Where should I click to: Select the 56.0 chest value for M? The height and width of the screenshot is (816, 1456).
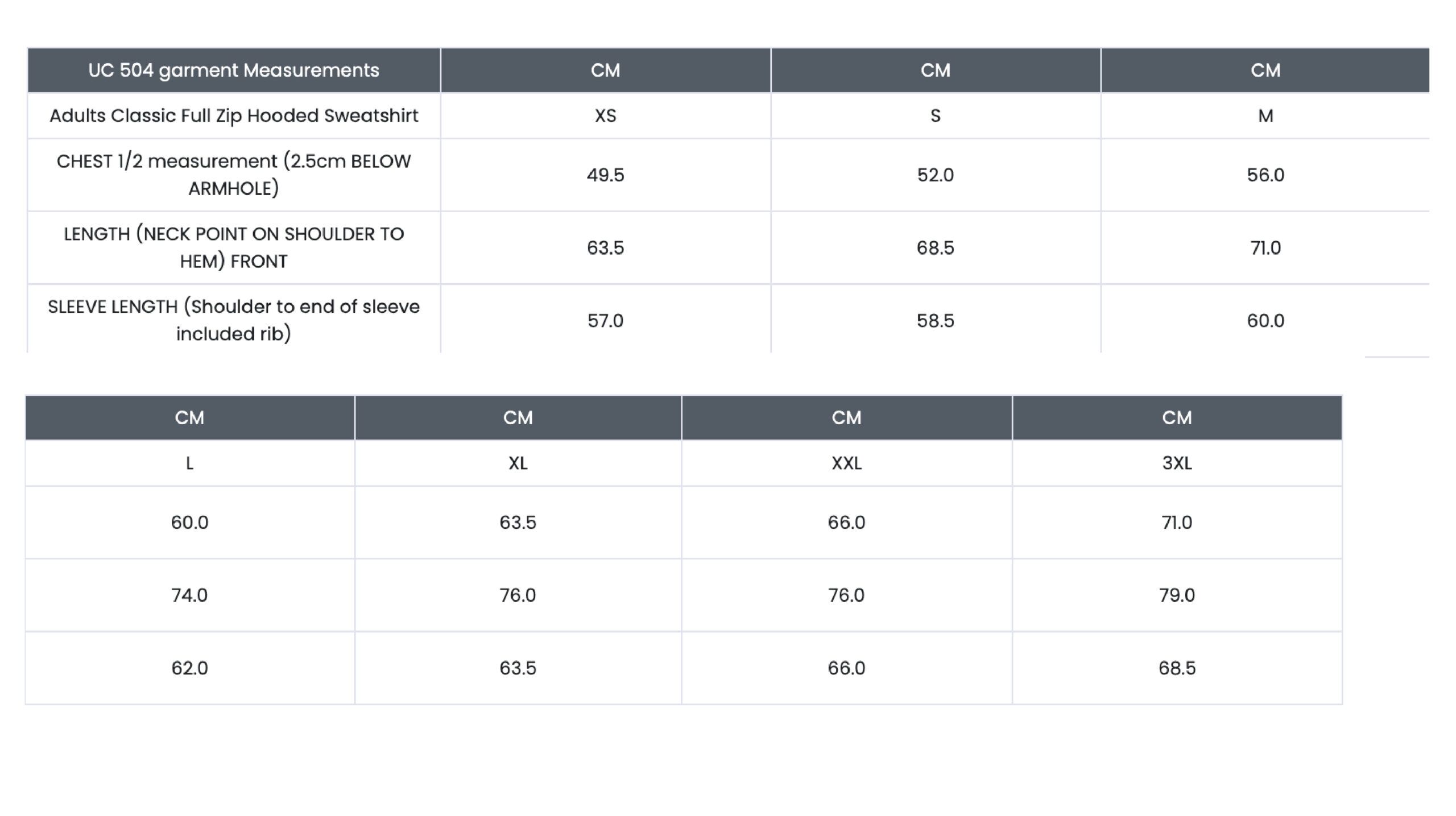1265,175
